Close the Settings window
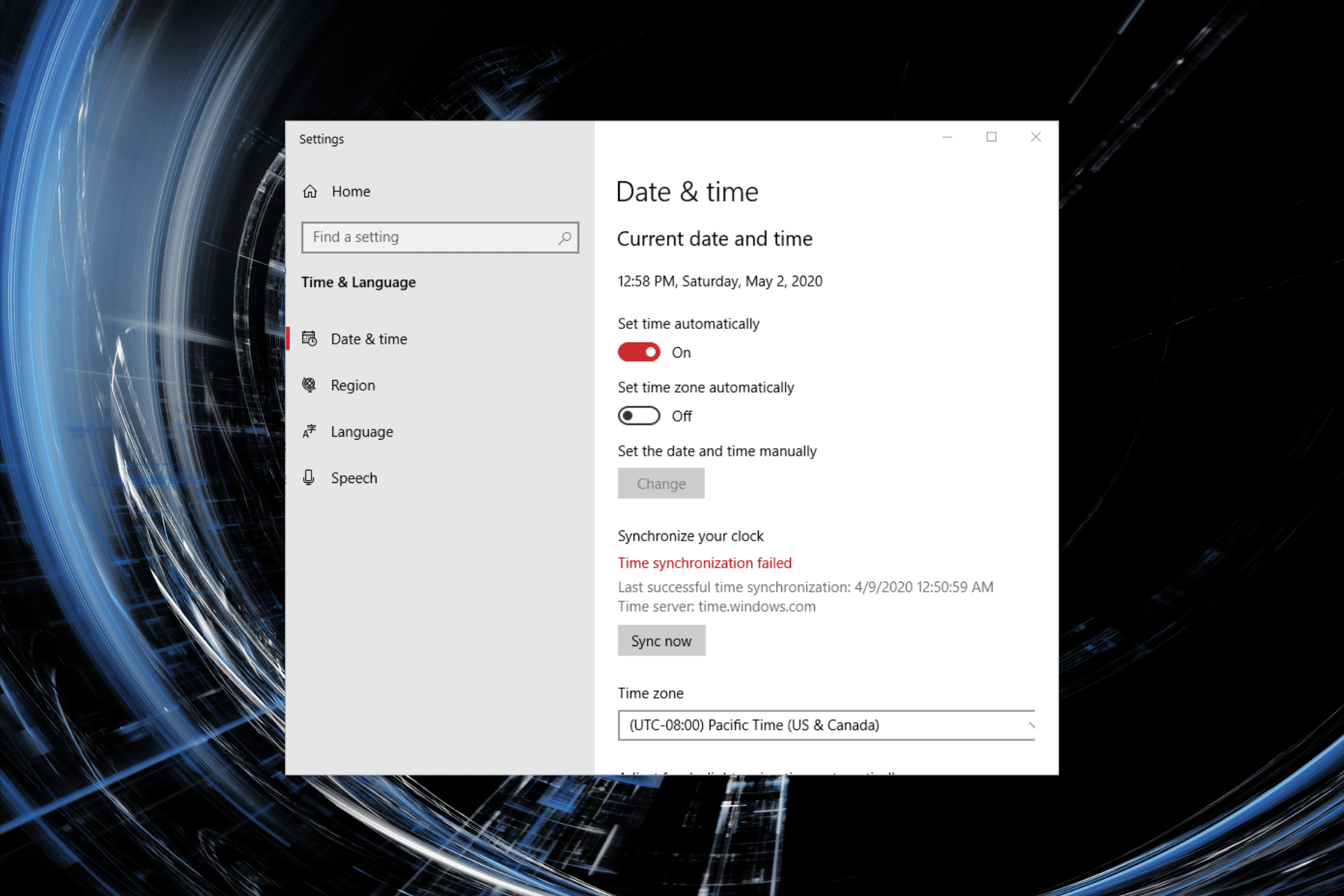Image resolution: width=1344 pixels, height=896 pixels. tap(1035, 137)
